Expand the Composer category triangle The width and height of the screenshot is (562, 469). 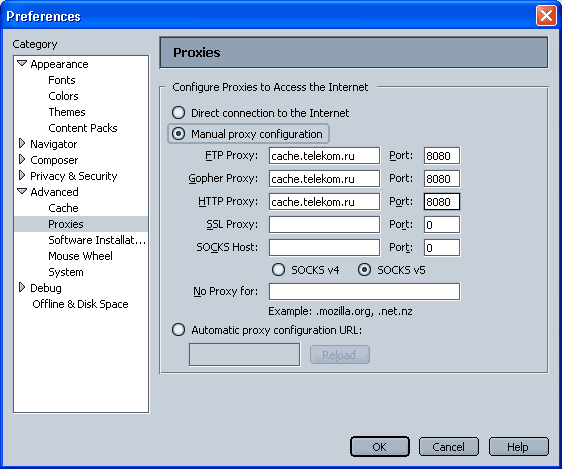point(22,159)
